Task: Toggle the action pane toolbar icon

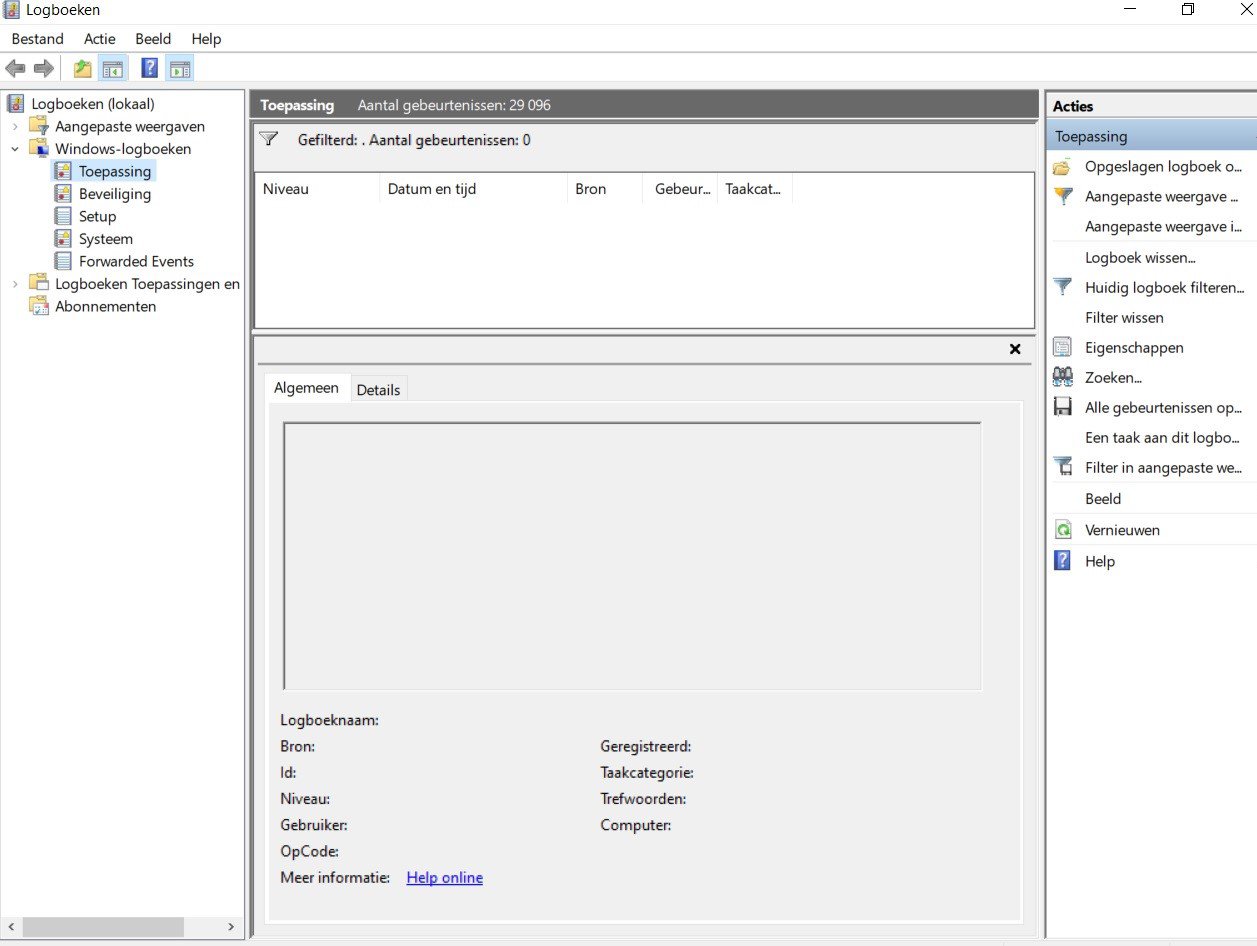Action: pyautogui.click(x=180, y=69)
